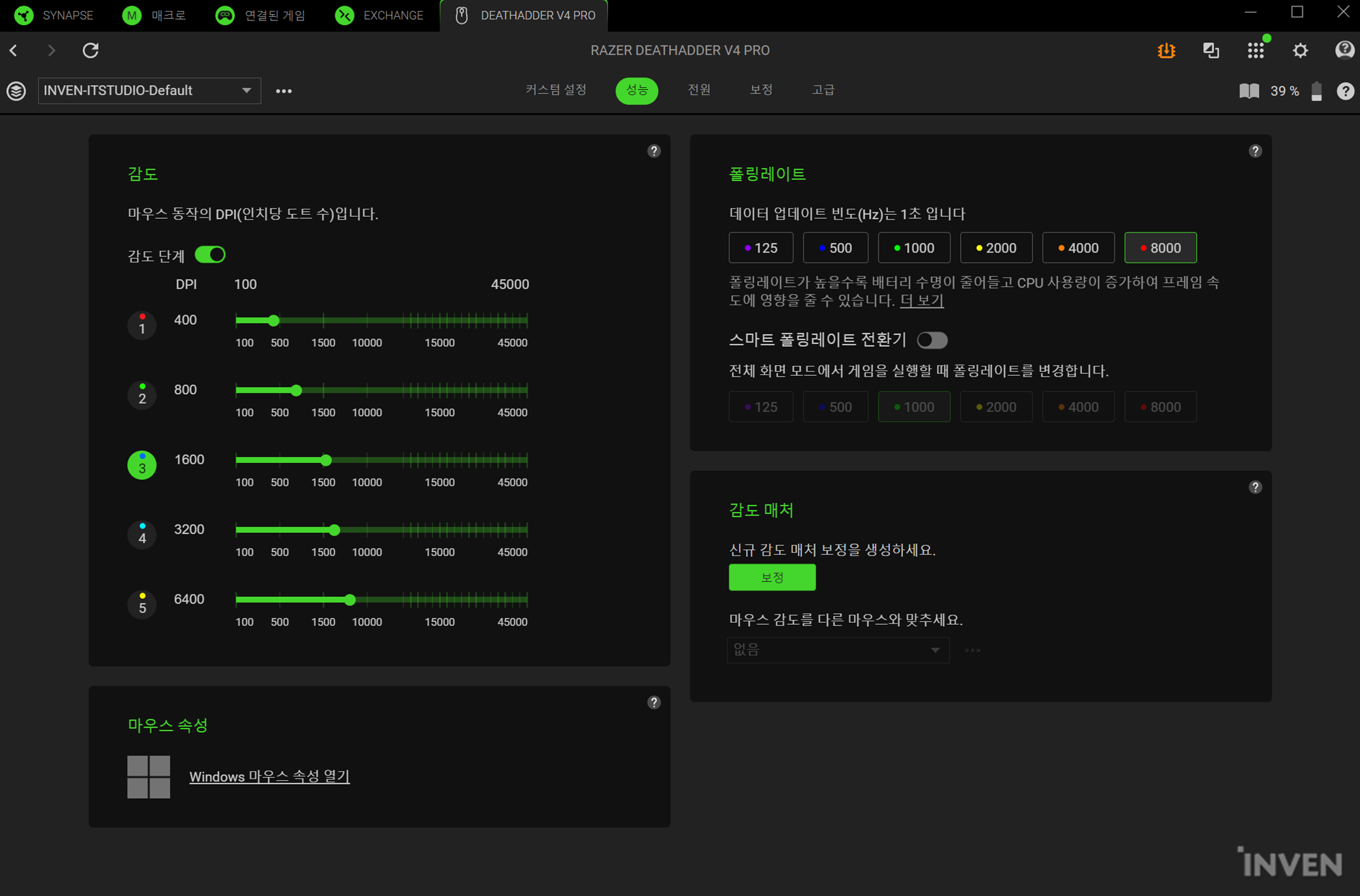
Task: Click the stage 3 DPI slider handle
Action: [326, 460]
